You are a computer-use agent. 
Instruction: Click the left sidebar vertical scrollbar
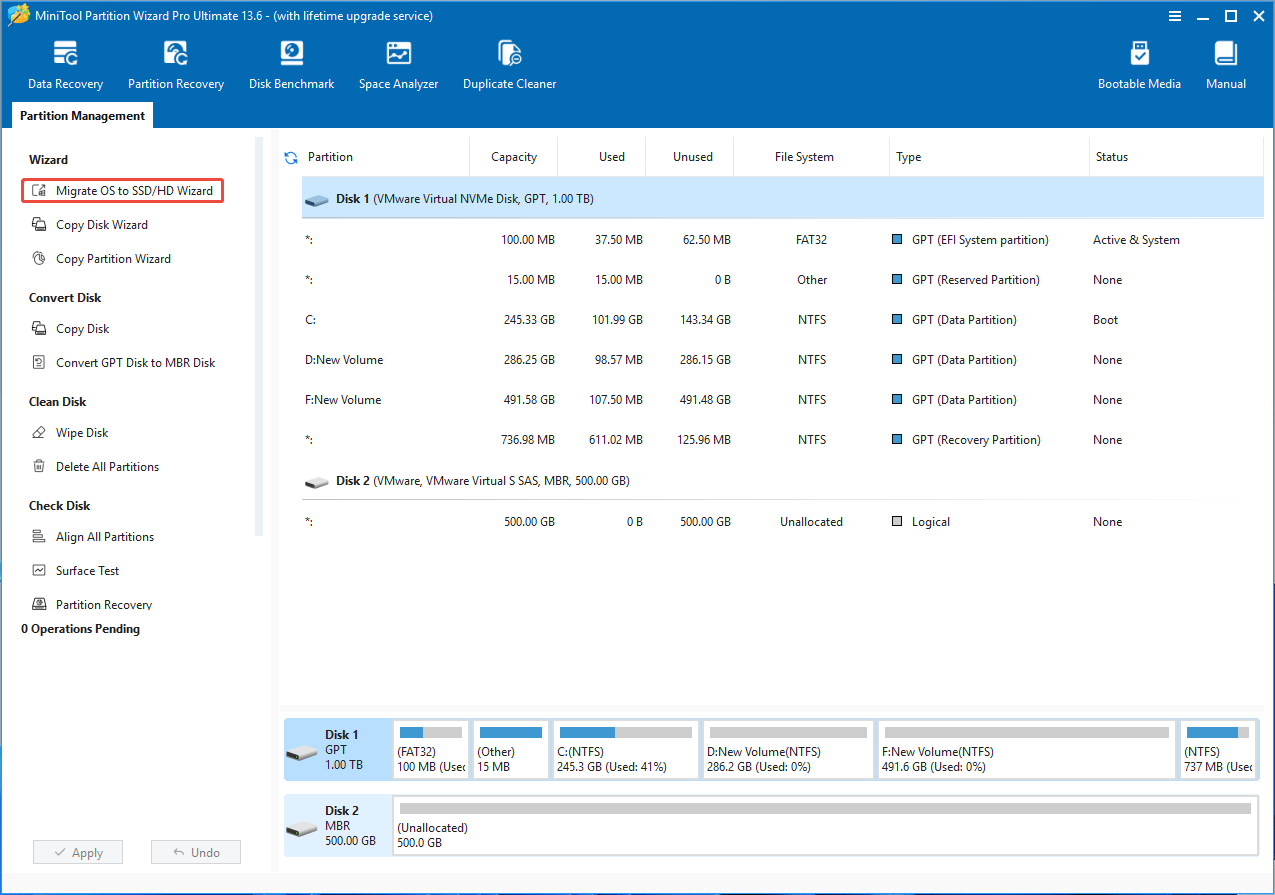259,337
